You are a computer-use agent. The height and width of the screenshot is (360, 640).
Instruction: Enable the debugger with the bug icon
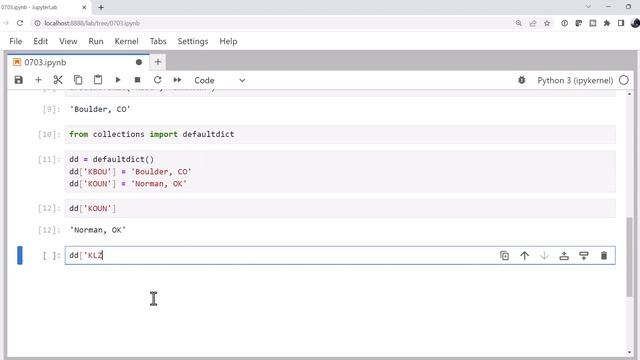pyautogui.click(x=522, y=80)
